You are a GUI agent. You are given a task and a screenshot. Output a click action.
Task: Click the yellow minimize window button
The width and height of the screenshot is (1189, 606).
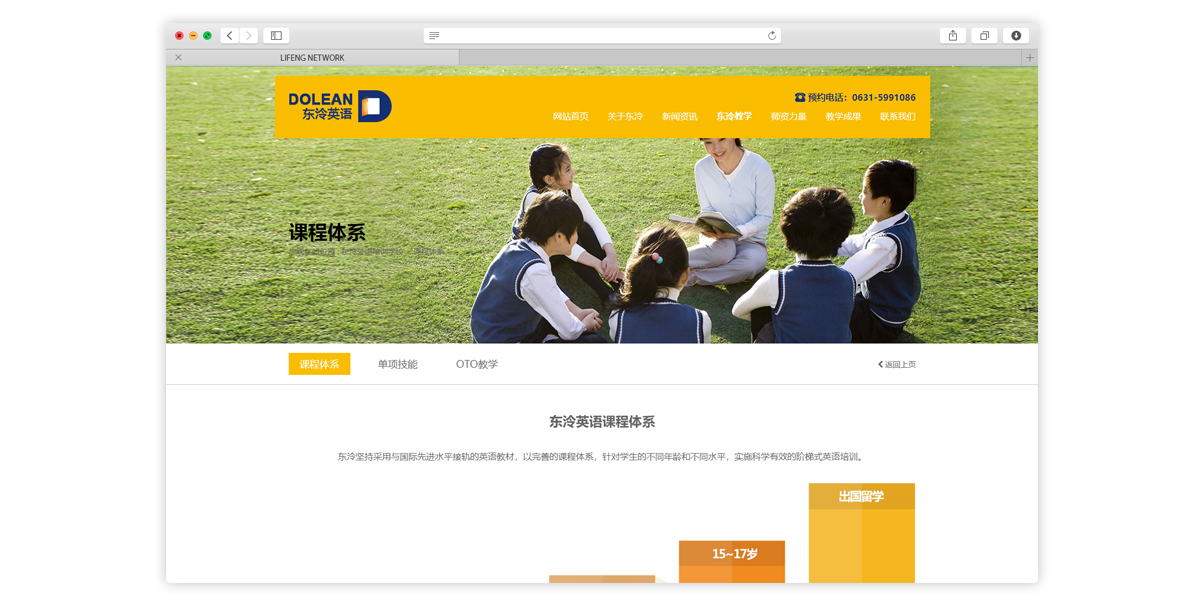click(193, 36)
